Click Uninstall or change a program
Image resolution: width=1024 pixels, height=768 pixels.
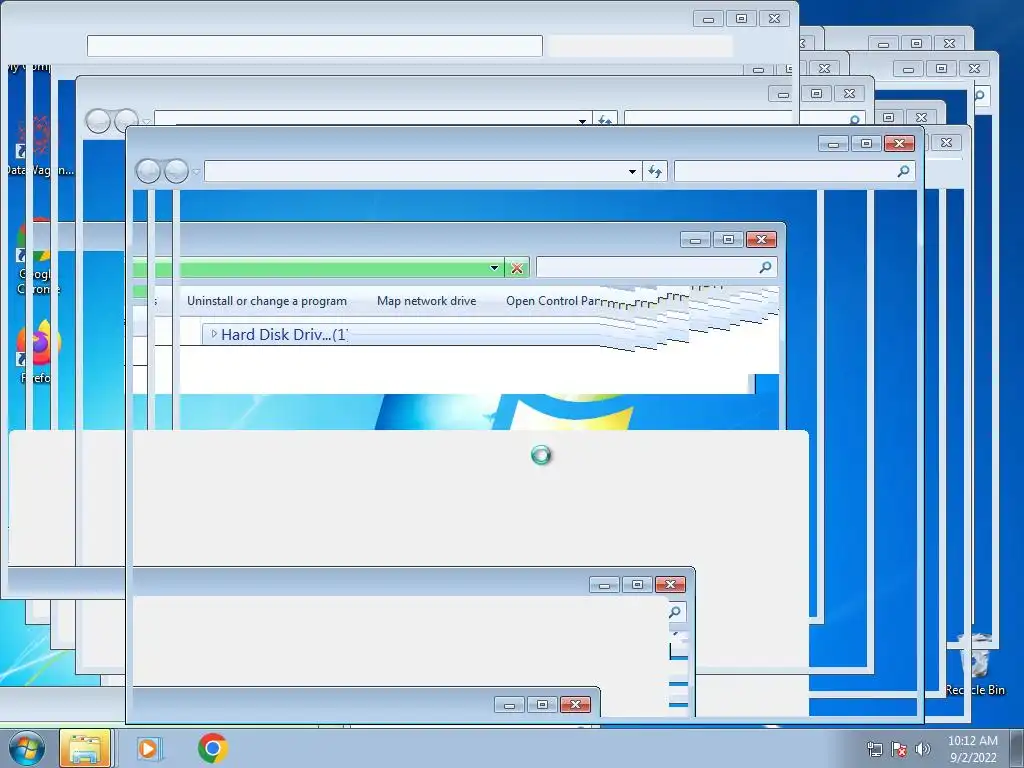click(266, 301)
